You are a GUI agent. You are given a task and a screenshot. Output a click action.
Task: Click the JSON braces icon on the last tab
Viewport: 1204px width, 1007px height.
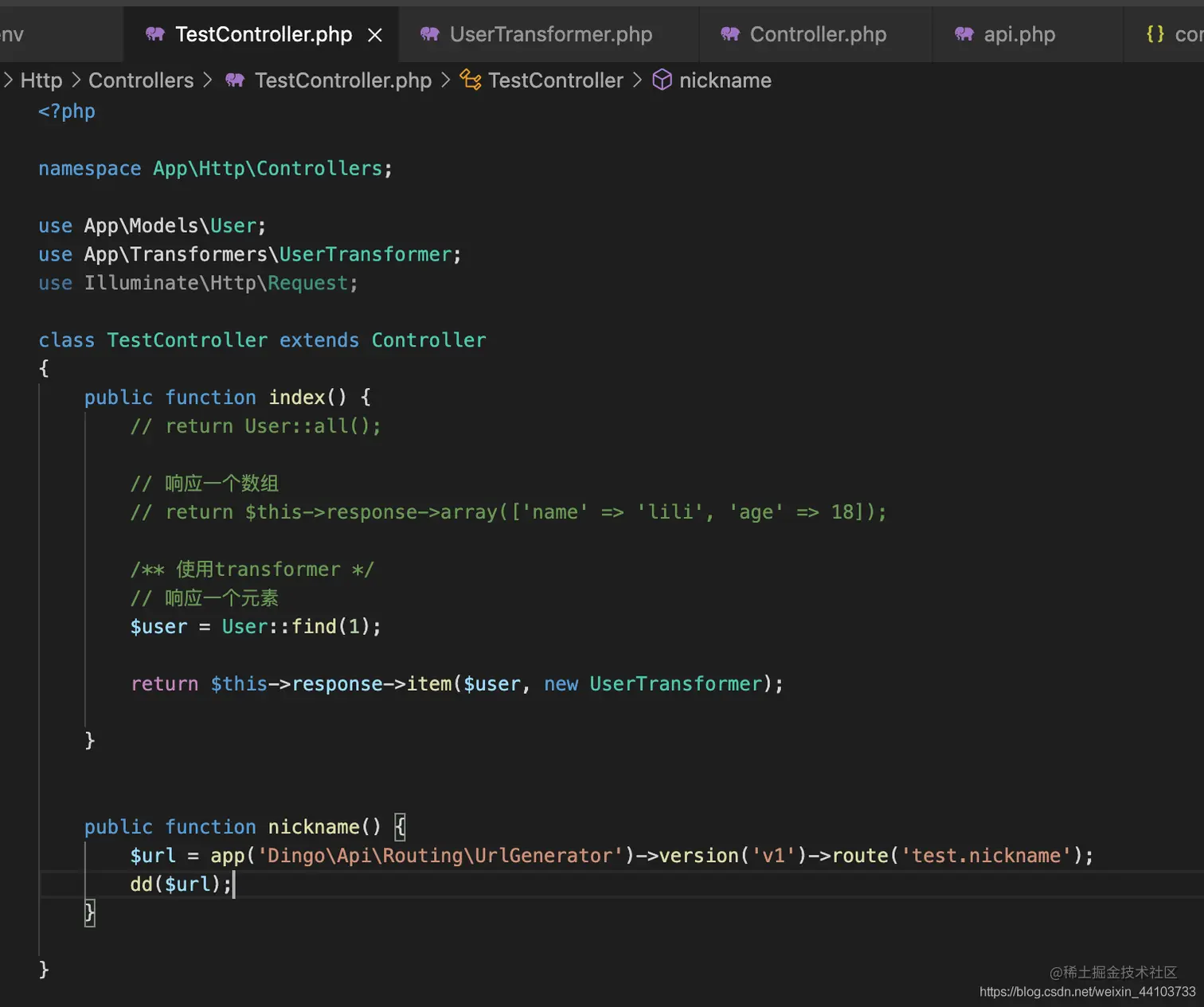pyautogui.click(x=1155, y=34)
